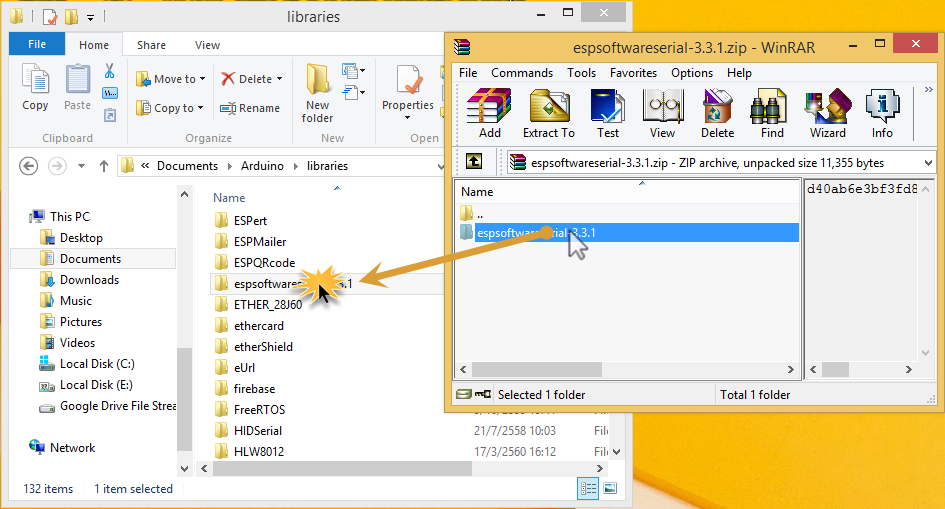Screen dimensions: 945x509
Task: Switch to Details view layout icon
Action: (588, 489)
